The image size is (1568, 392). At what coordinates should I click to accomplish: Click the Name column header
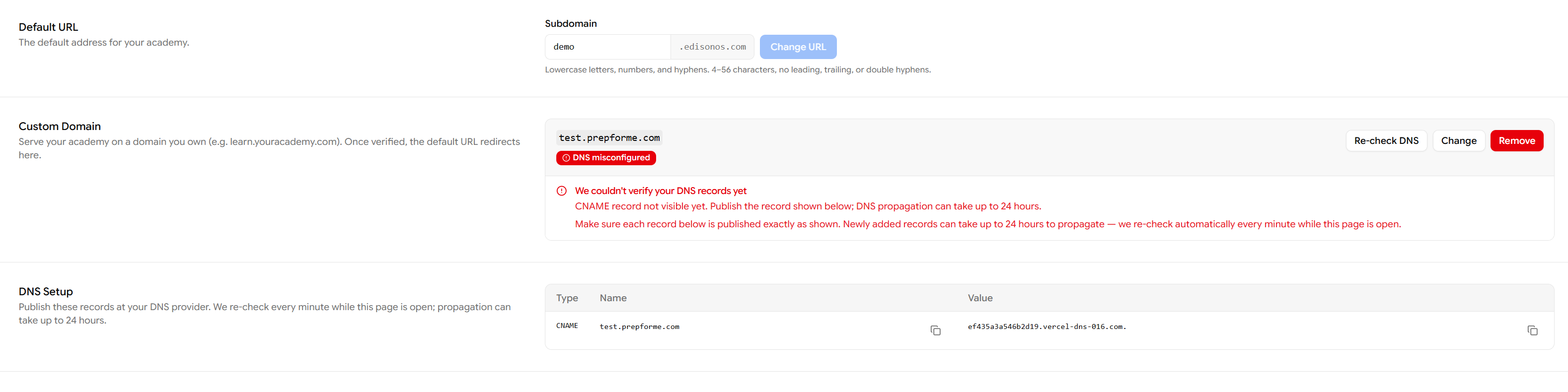(613, 298)
